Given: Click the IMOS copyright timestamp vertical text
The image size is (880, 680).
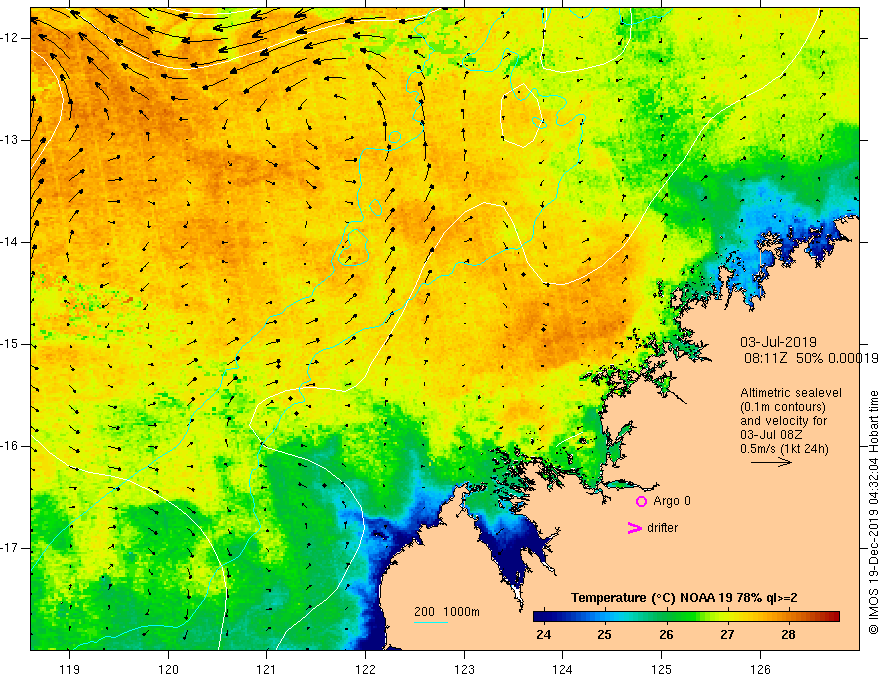Looking at the screenshot, I should (x=873, y=512).
